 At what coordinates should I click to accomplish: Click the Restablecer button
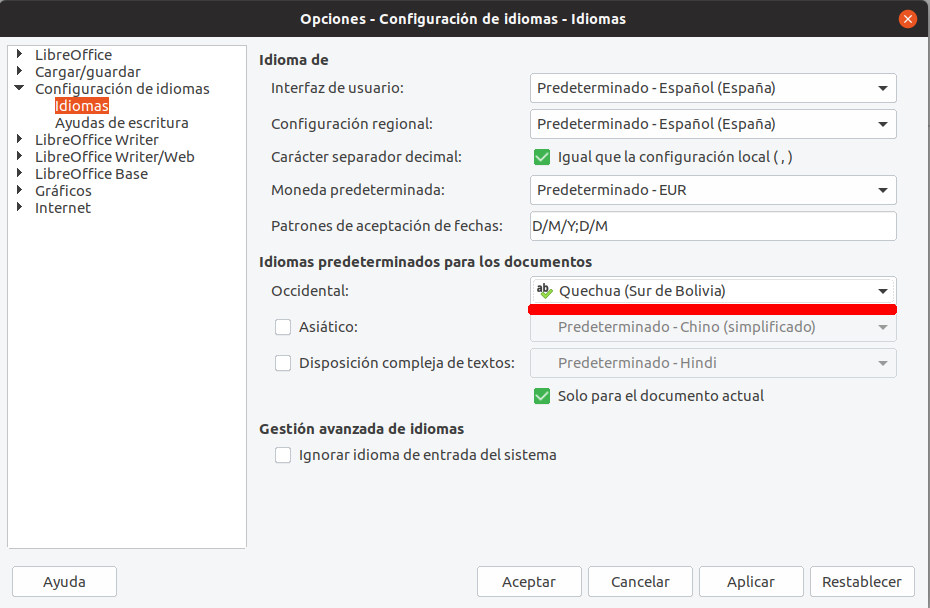click(862, 582)
